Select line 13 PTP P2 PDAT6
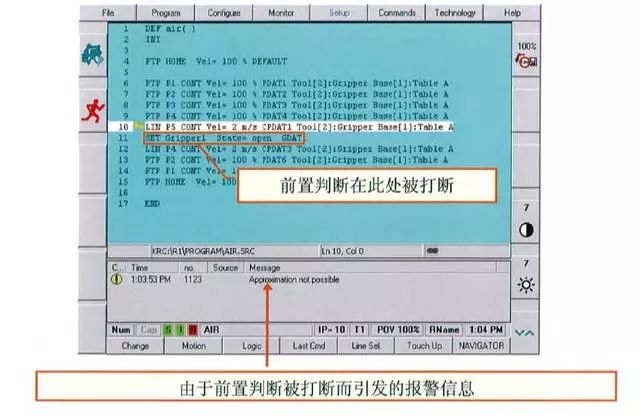This screenshot has height=416, width=640. pyautogui.click(x=297, y=160)
